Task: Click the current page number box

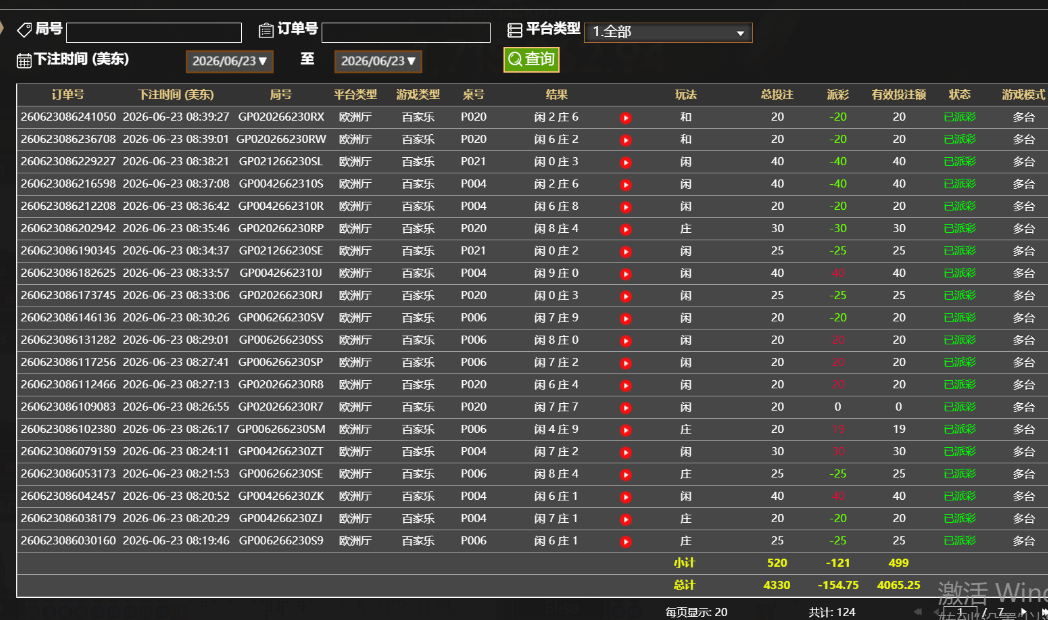Action: tap(961, 612)
